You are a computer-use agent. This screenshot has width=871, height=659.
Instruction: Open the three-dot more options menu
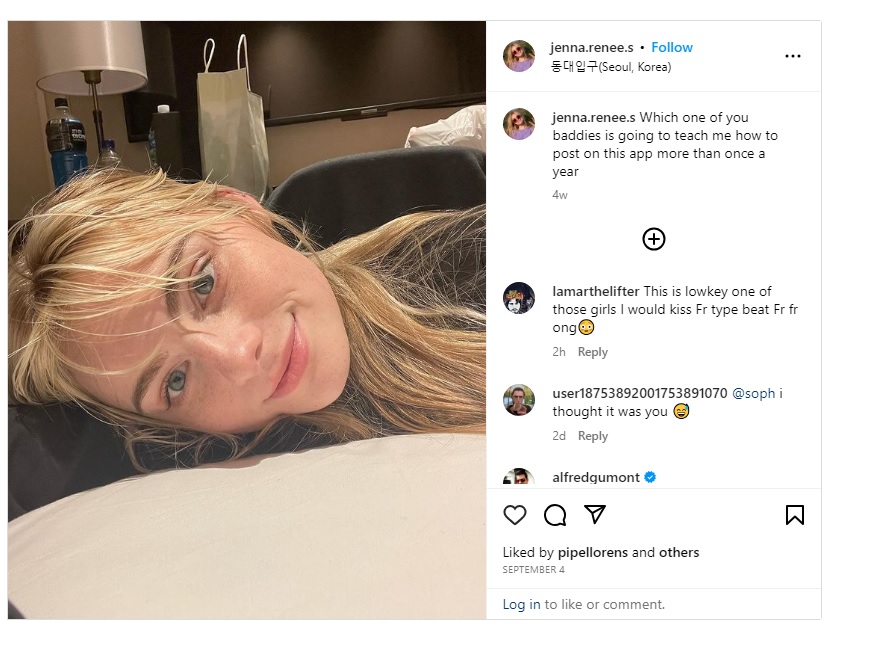pyautogui.click(x=793, y=56)
